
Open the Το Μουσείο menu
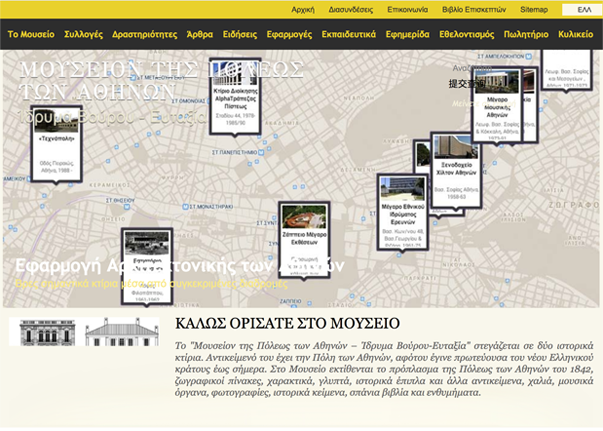pyautogui.click(x=31, y=34)
